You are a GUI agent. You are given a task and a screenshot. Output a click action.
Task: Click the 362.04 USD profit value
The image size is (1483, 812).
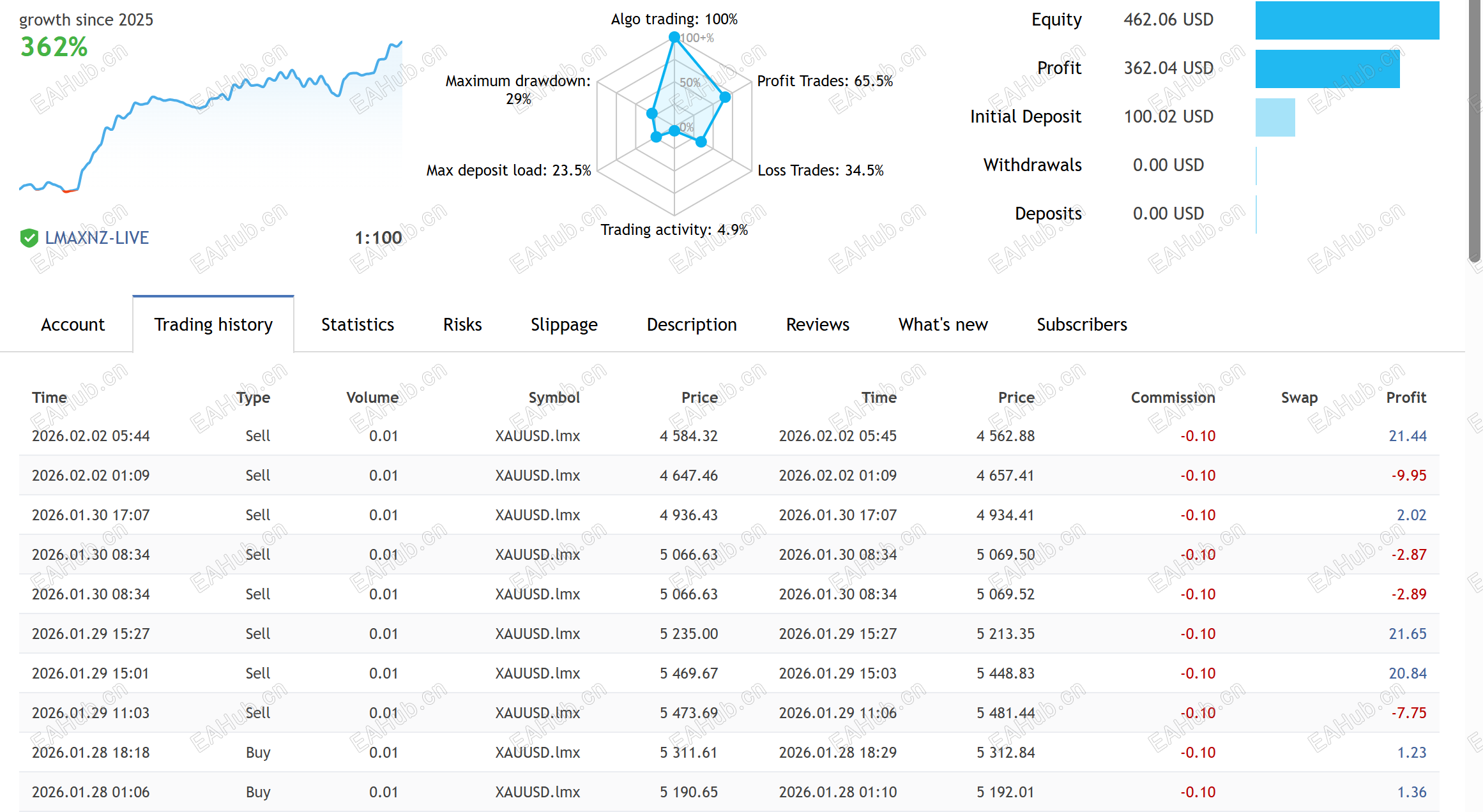(x=1168, y=68)
